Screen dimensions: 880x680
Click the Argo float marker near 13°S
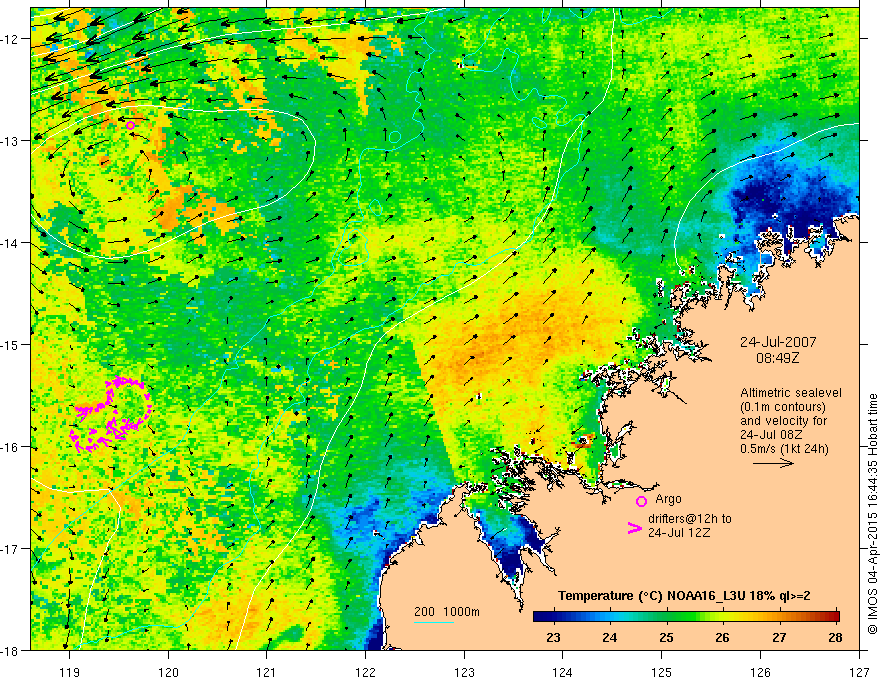tap(131, 126)
